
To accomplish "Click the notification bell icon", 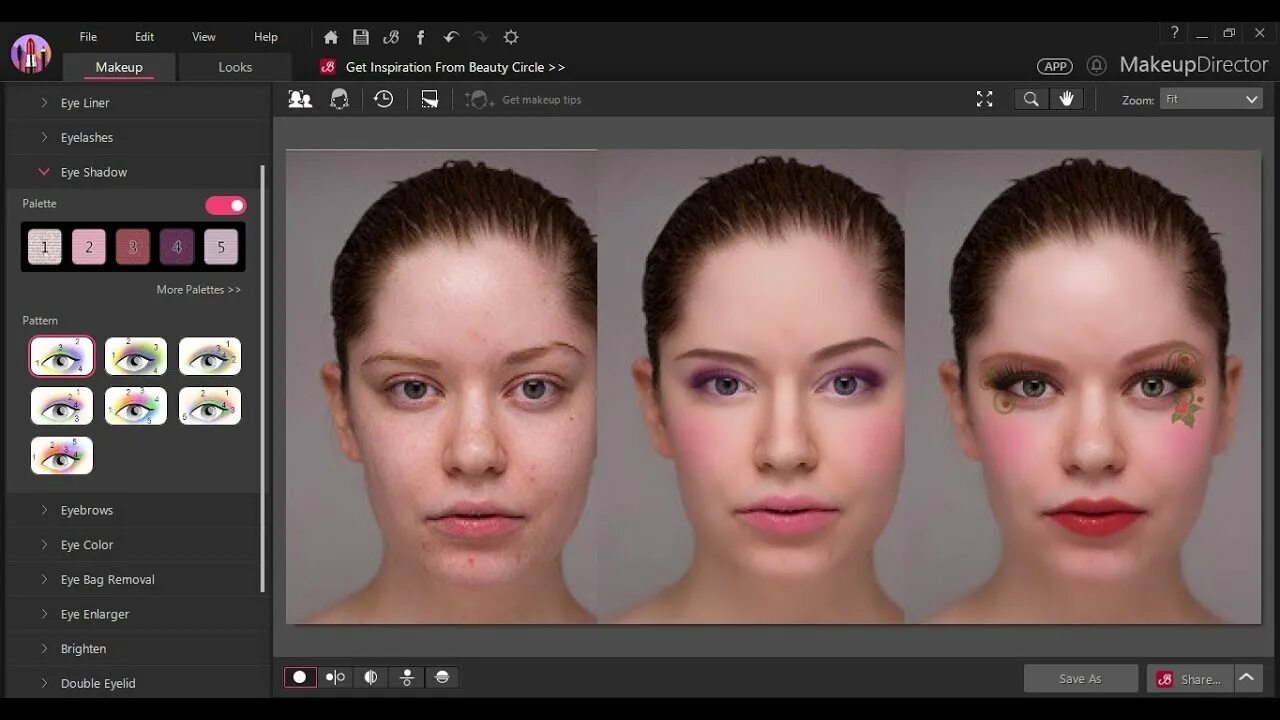I will [x=1097, y=66].
